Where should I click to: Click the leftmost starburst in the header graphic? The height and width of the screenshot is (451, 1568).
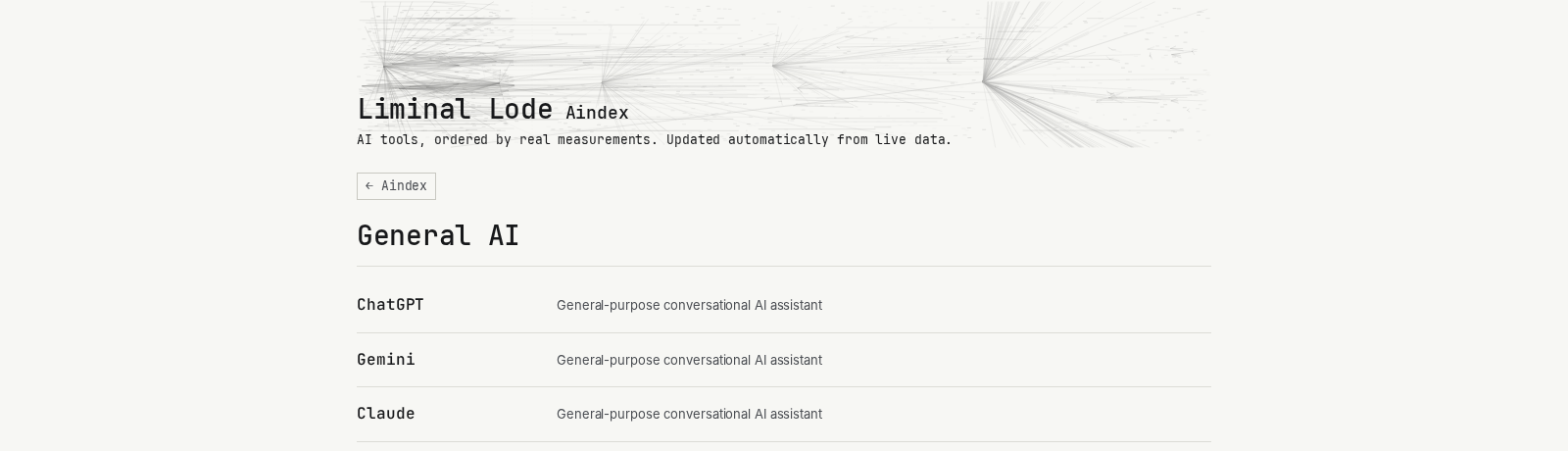(x=384, y=66)
